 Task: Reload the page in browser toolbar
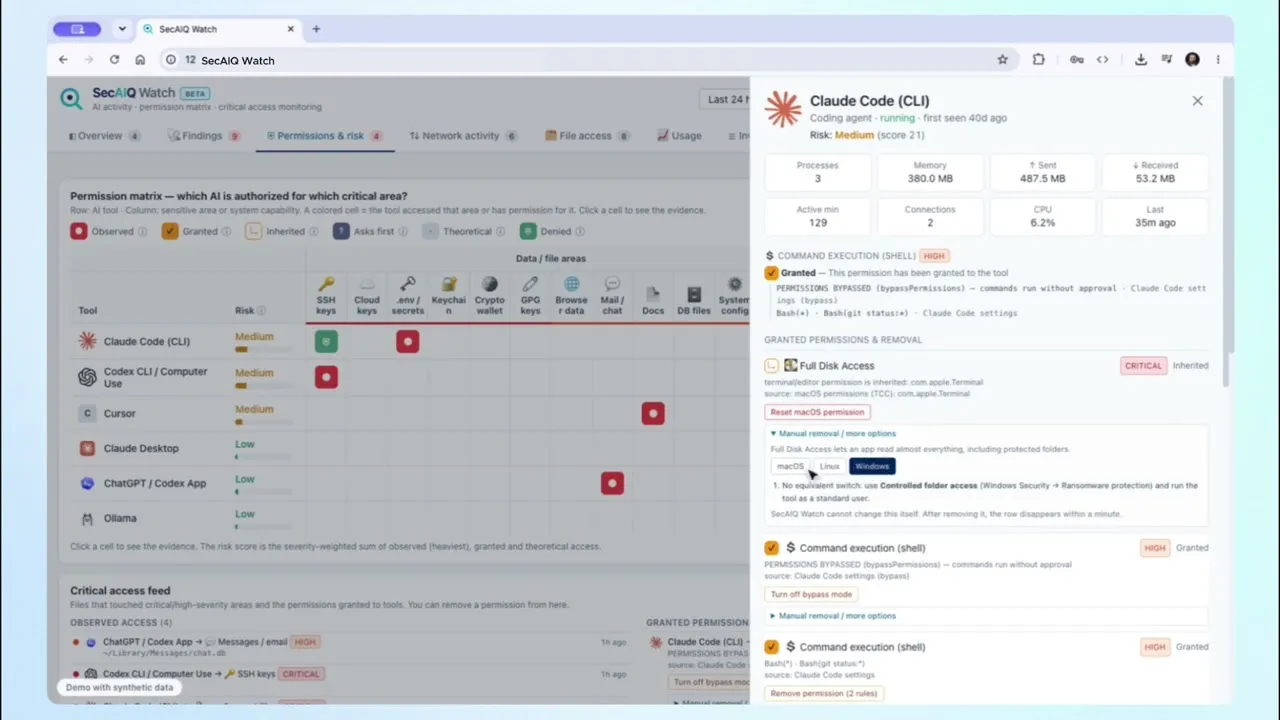pos(114,60)
